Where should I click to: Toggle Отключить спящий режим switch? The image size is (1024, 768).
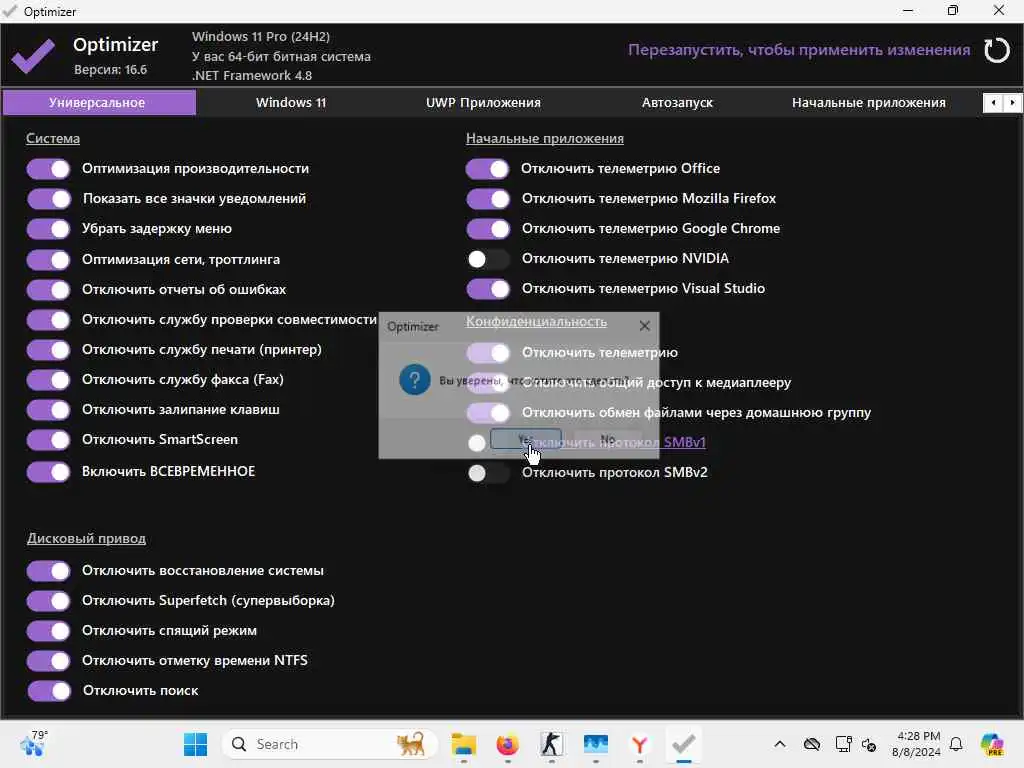click(x=48, y=631)
